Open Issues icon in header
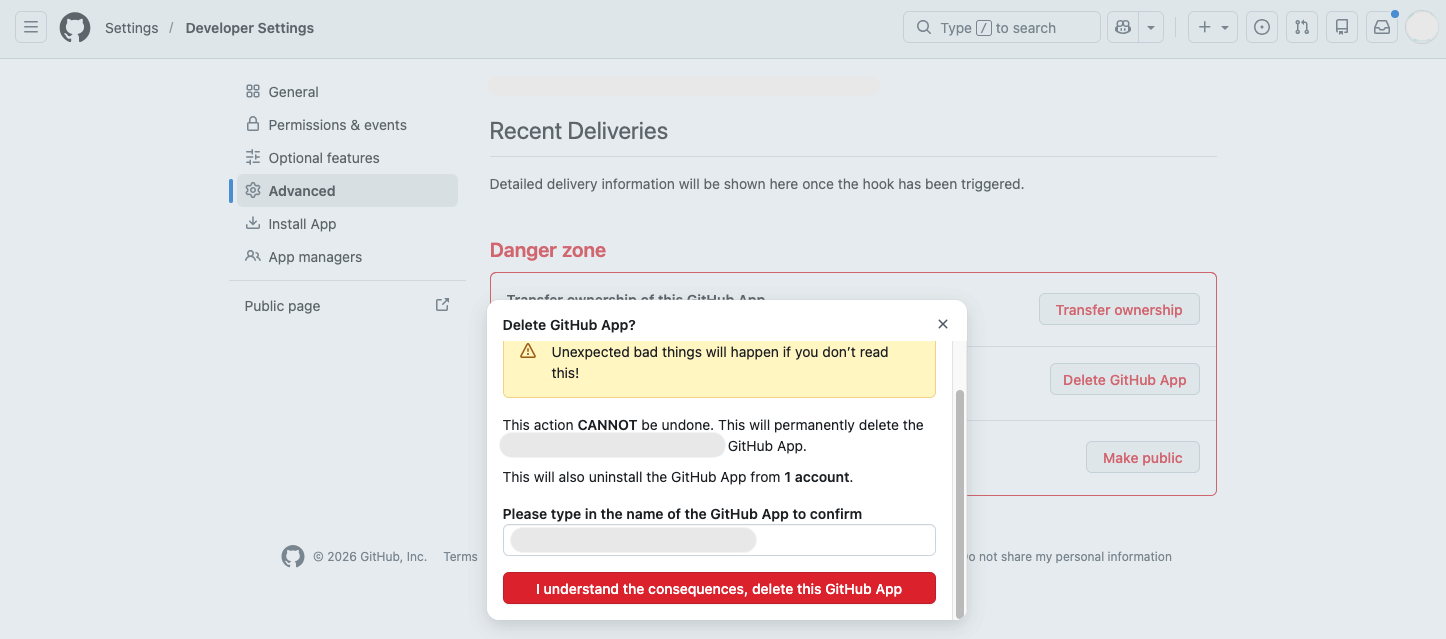The image size is (1446, 639). tap(1262, 27)
